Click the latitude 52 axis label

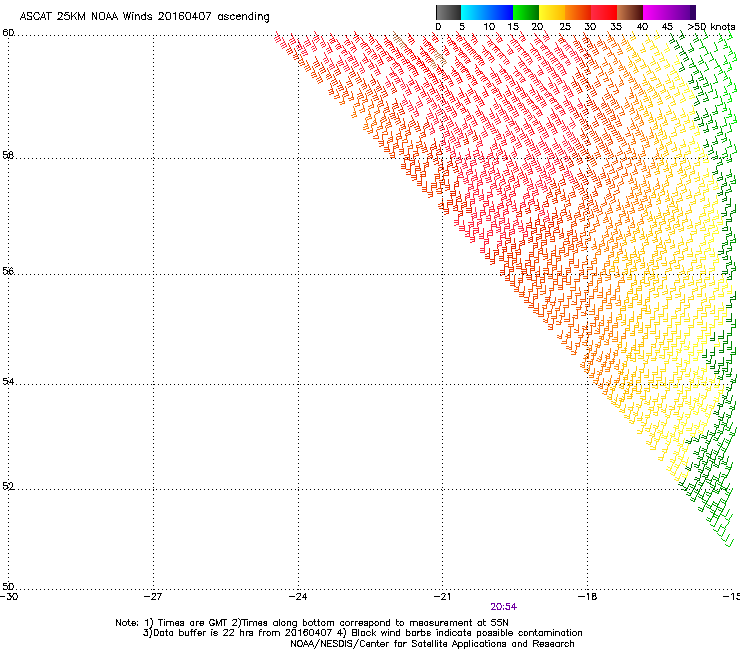pyautogui.click(x=8, y=486)
